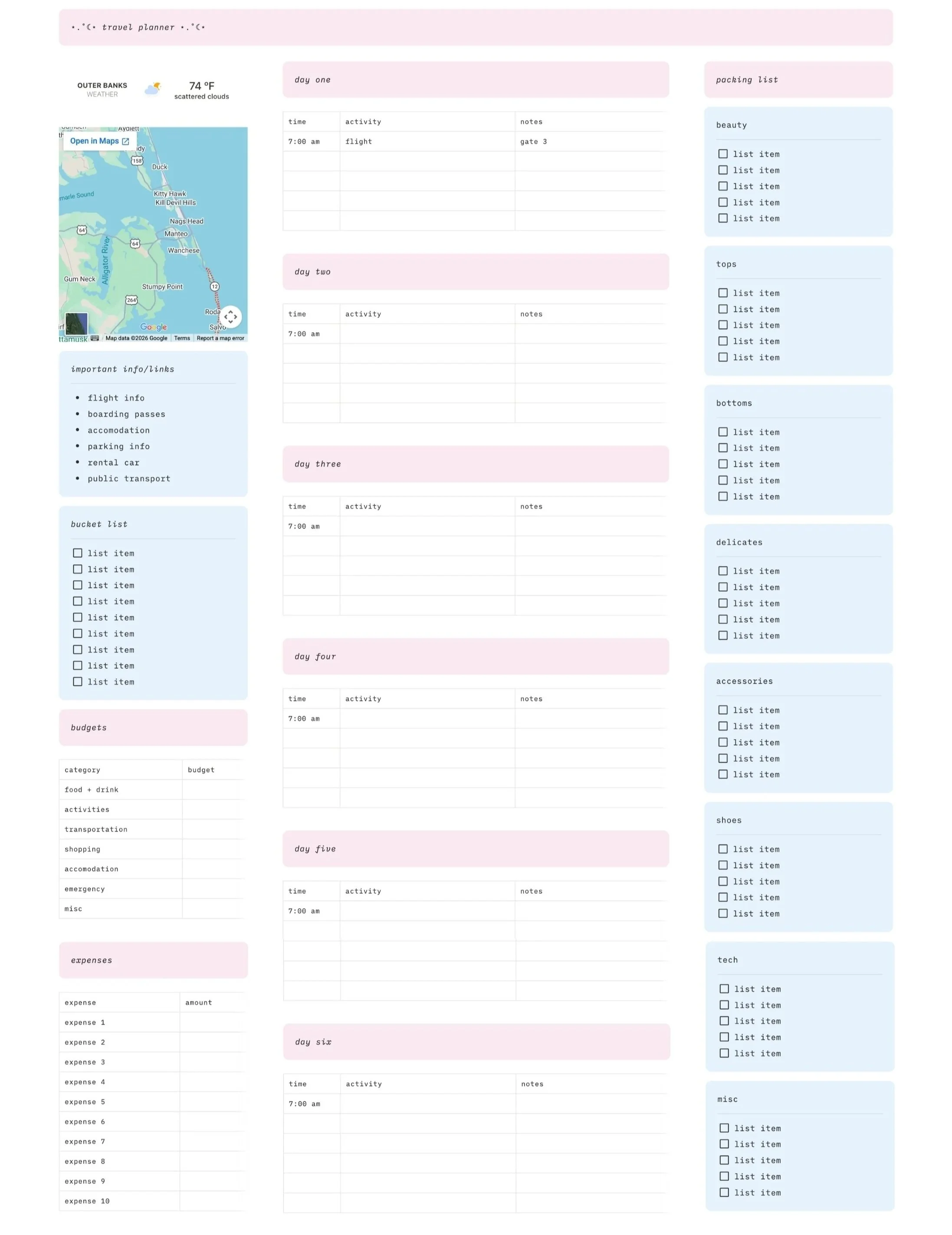The height and width of the screenshot is (1235, 952).
Task: Open the map in Maps
Action: pos(99,141)
